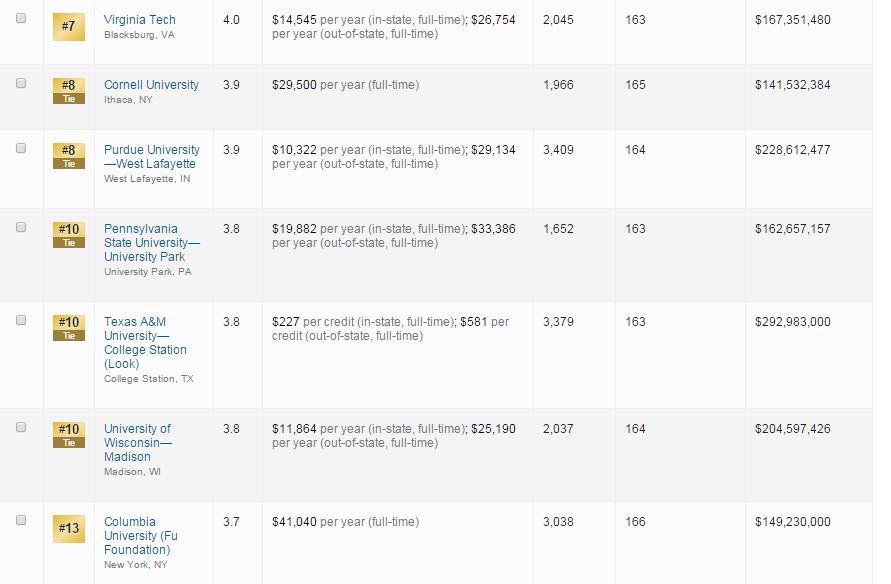Image resolution: width=891 pixels, height=584 pixels.
Task: Check the Virginia Tech compare checkbox
Action: click(x=21, y=18)
